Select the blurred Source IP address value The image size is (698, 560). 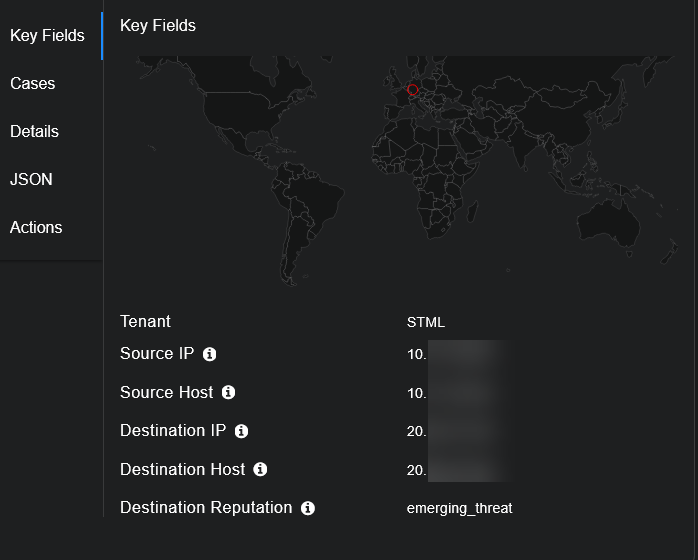[x=460, y=354]
